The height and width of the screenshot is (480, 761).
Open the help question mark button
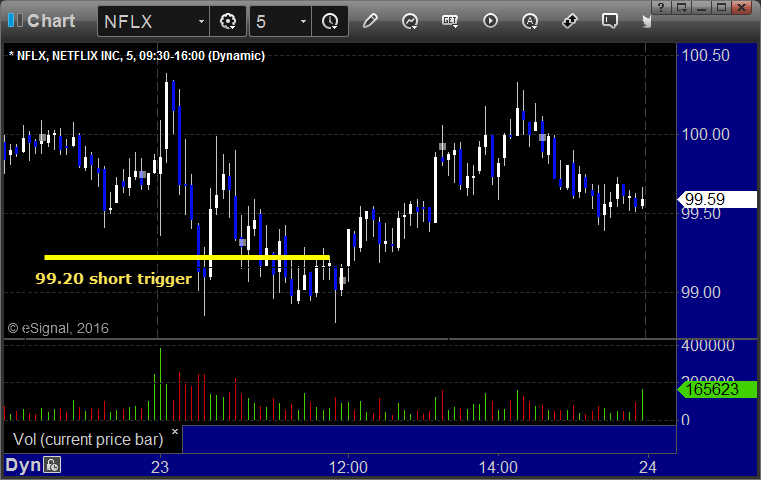tap(661, 7)
